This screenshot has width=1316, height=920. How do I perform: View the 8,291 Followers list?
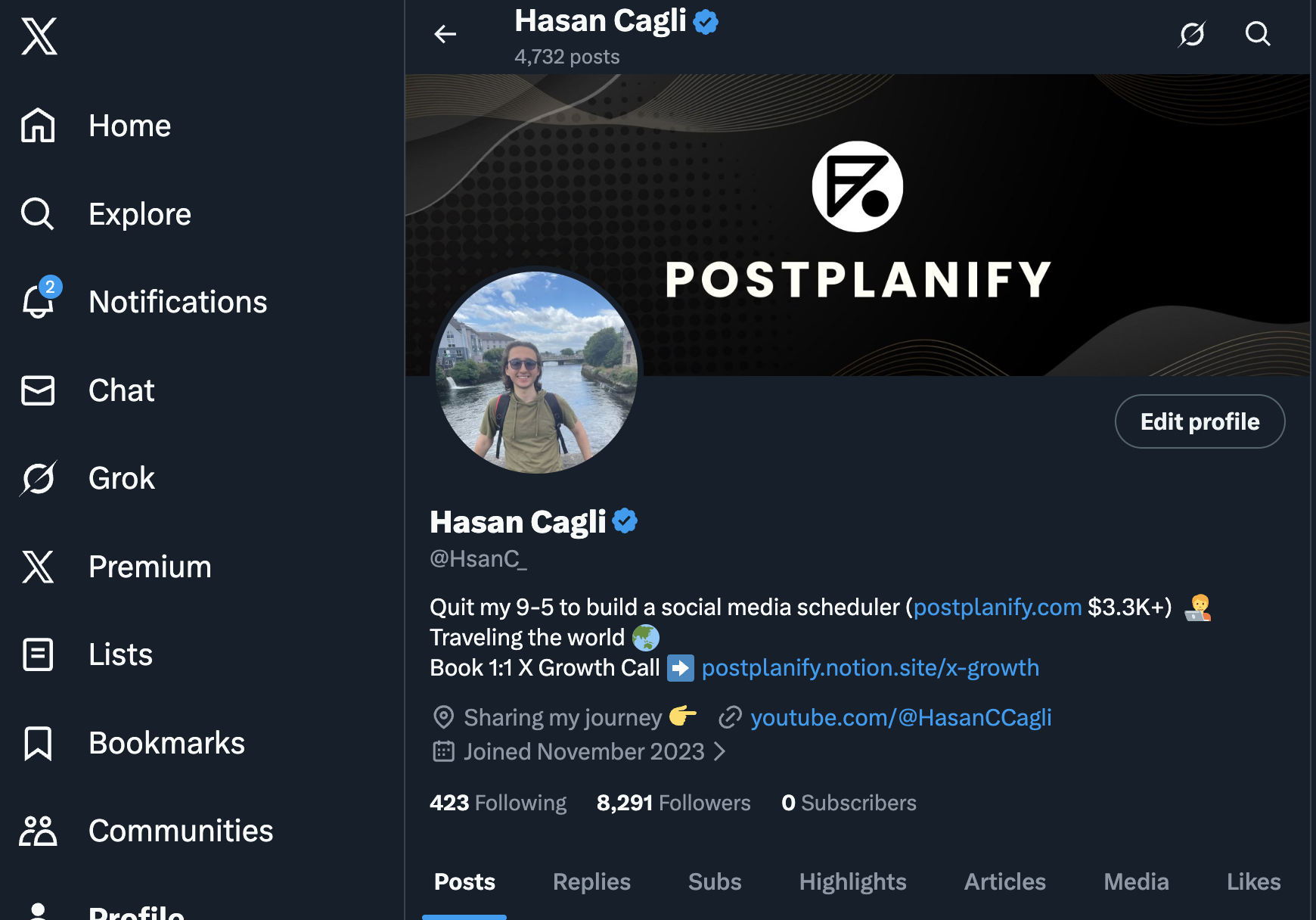(x=673, y=802)
